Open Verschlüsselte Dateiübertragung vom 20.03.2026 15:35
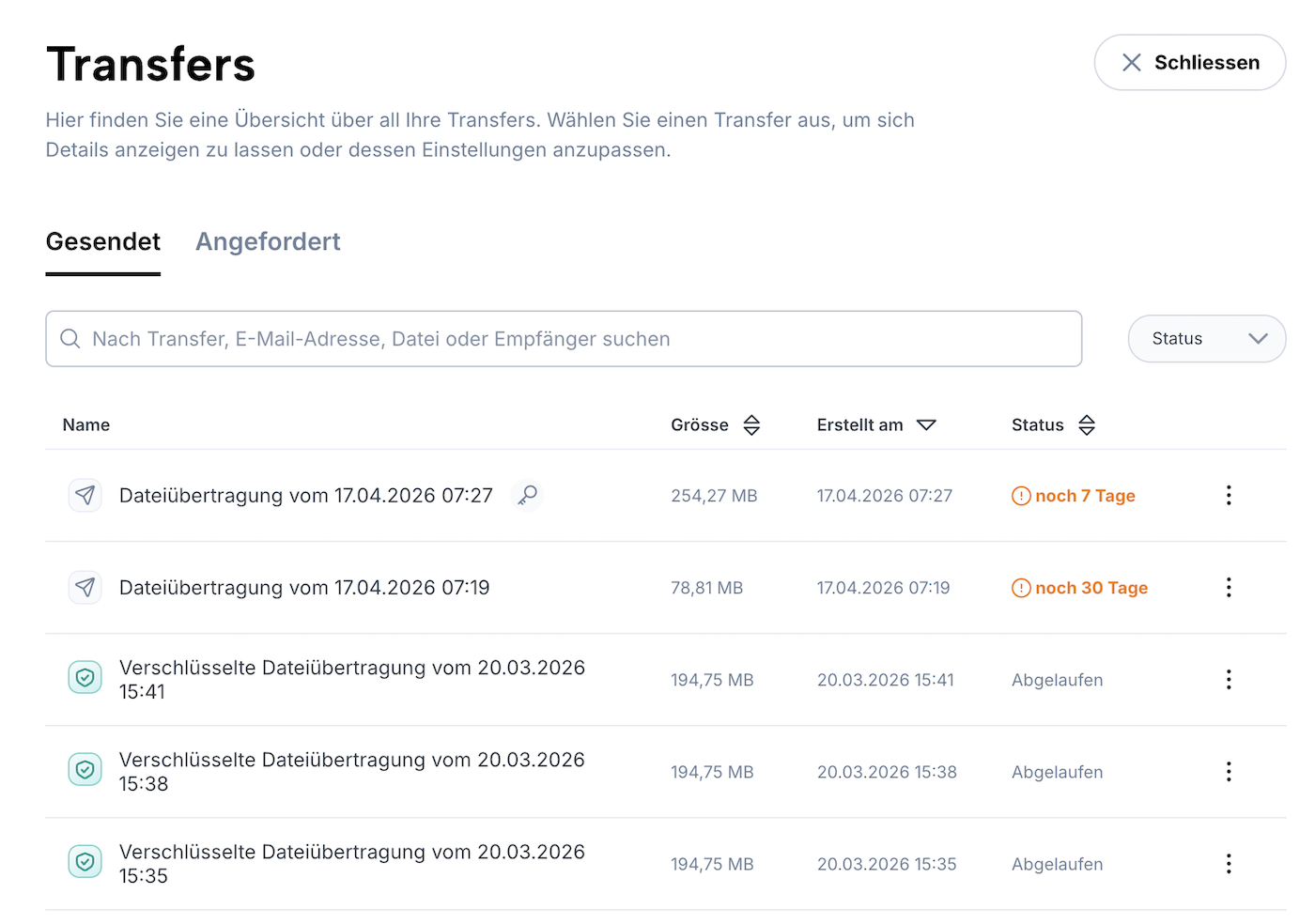Image resolution: width=1315 pixels, height=924 pixels. coord(352,863)
